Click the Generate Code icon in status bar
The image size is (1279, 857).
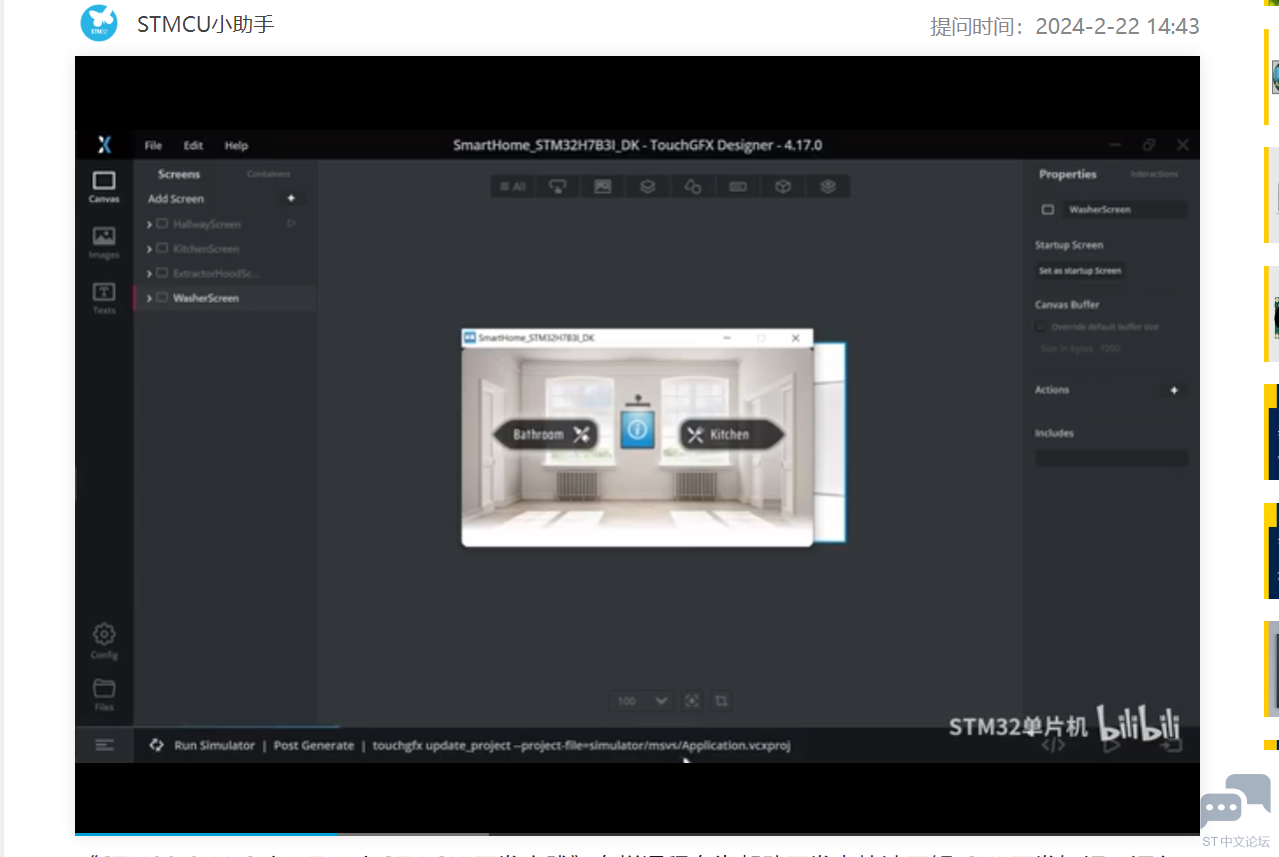pyautogui.click(x=1053, y=745)
